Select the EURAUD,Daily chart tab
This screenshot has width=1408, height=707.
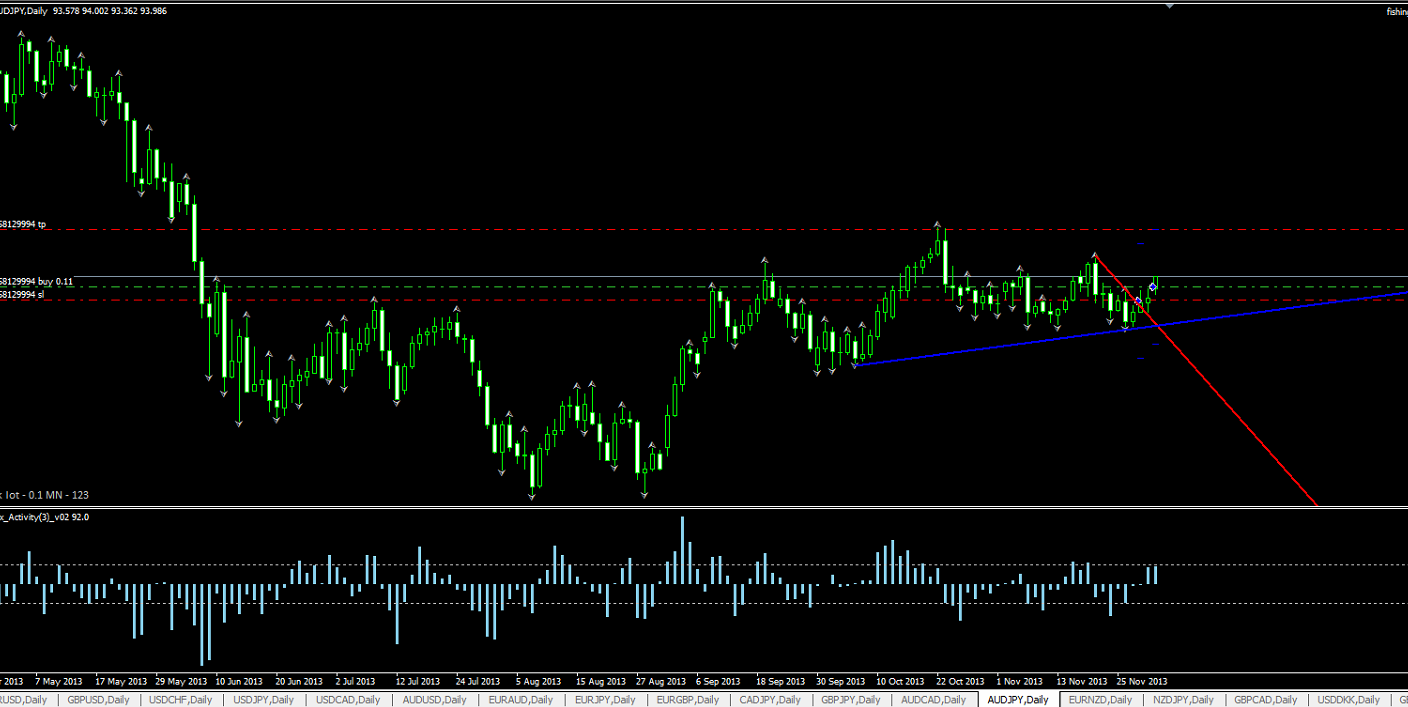(x=520, y=700)
